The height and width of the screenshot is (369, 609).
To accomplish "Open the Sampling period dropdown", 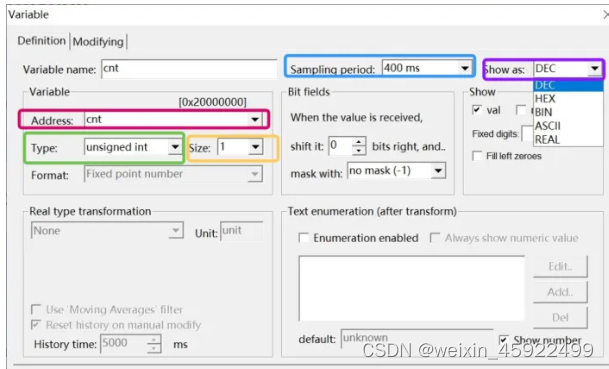I will [465, 68].
